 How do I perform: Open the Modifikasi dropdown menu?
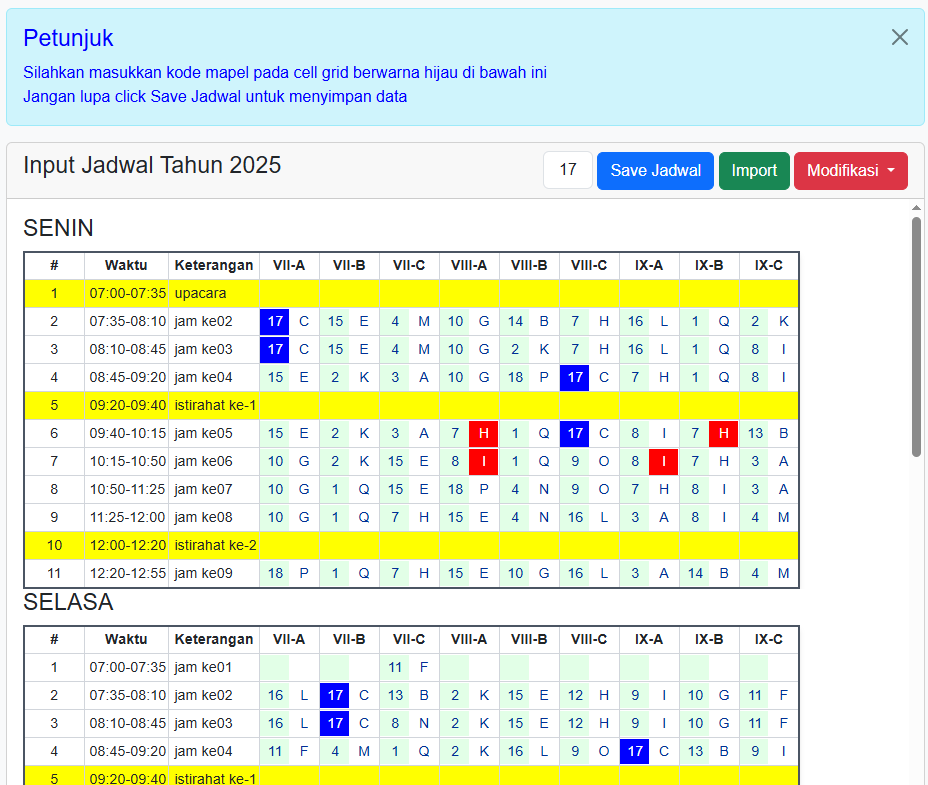click(851, 170)
